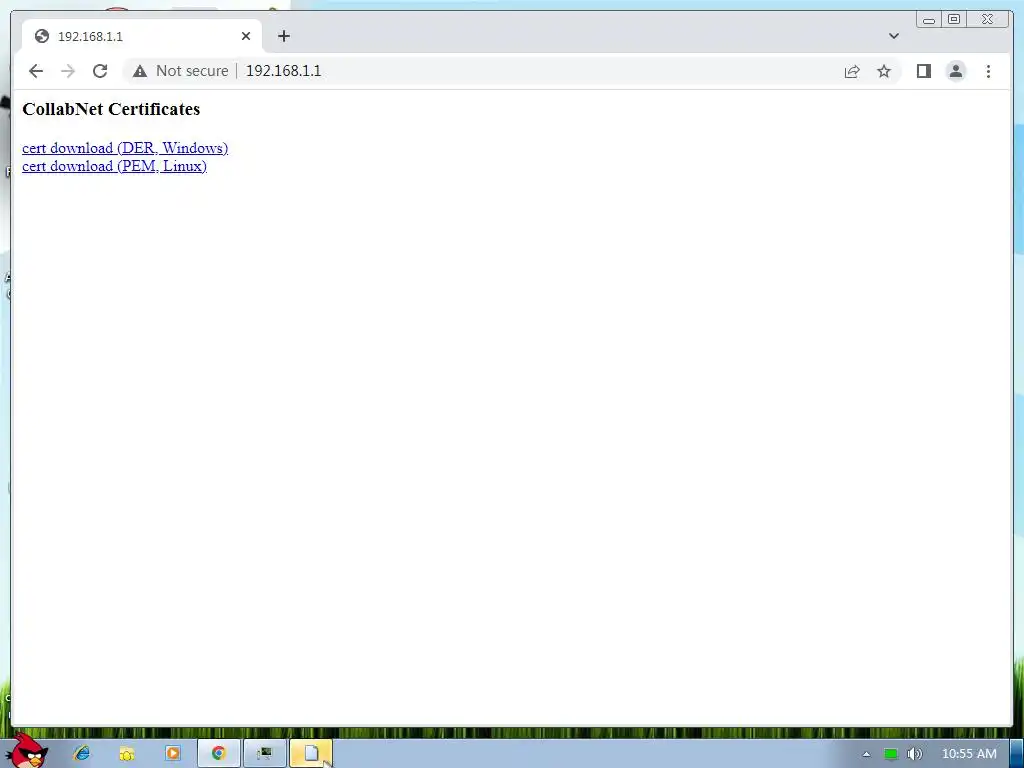The height and width of the screenshot is (768, 1024).
Task: Open Windows Explorer folder in taskbar
Action: click(x=127, y=753)
